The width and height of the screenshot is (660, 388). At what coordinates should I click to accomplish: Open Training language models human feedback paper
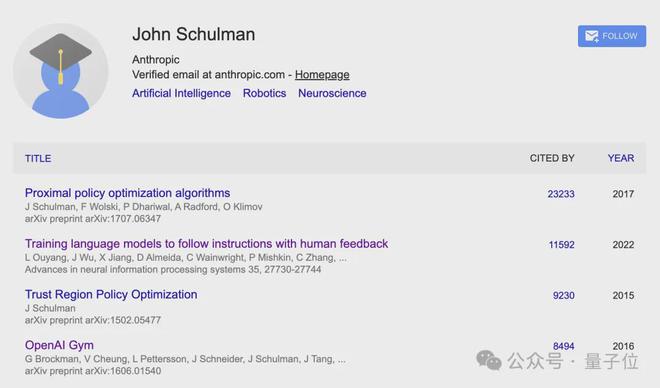point(206,244)
